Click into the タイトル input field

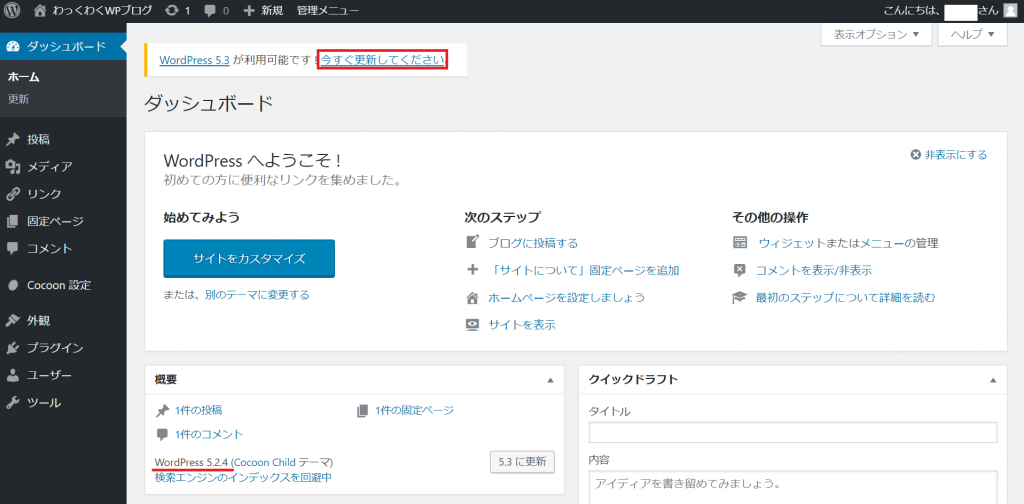(x=793, y=432)
